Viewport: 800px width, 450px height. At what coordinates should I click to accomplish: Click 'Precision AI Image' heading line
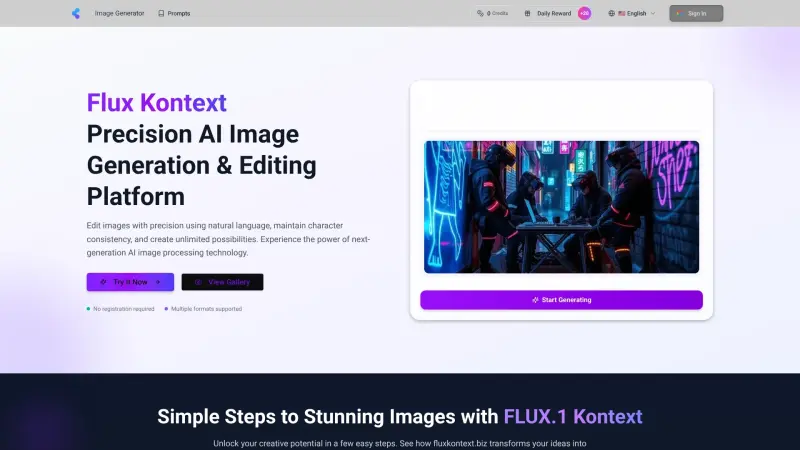(193, 134)
